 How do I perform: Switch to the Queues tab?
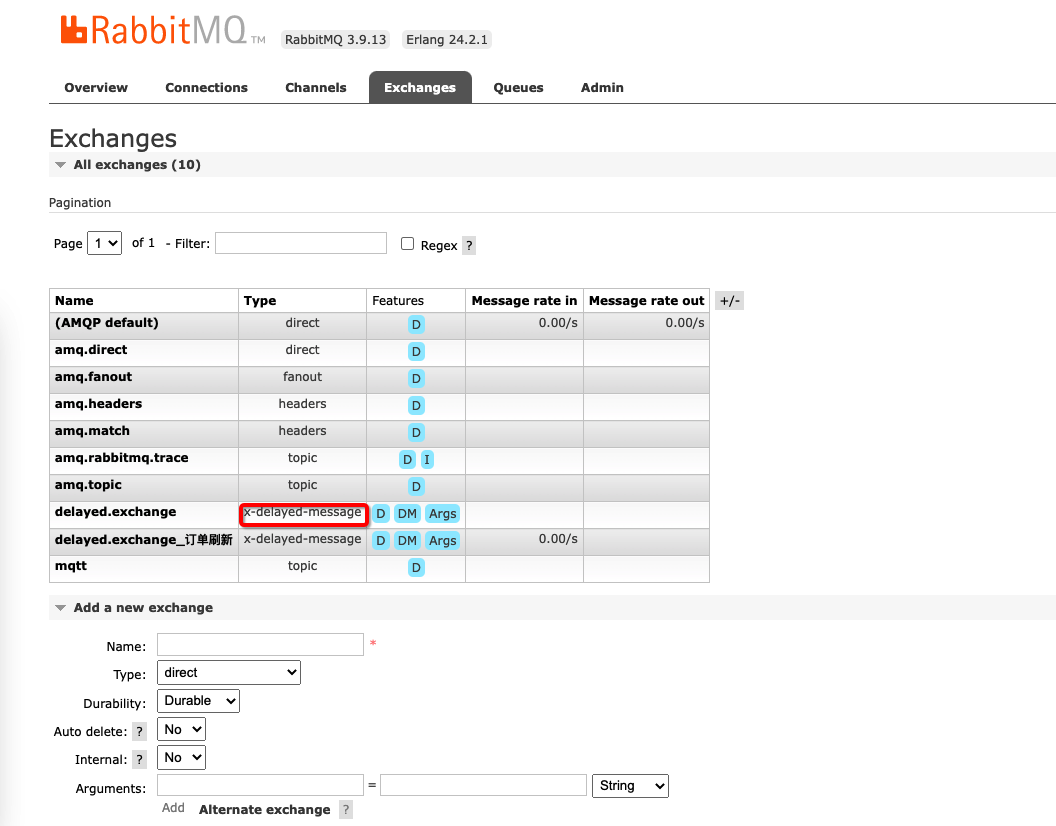pos(519,88)
